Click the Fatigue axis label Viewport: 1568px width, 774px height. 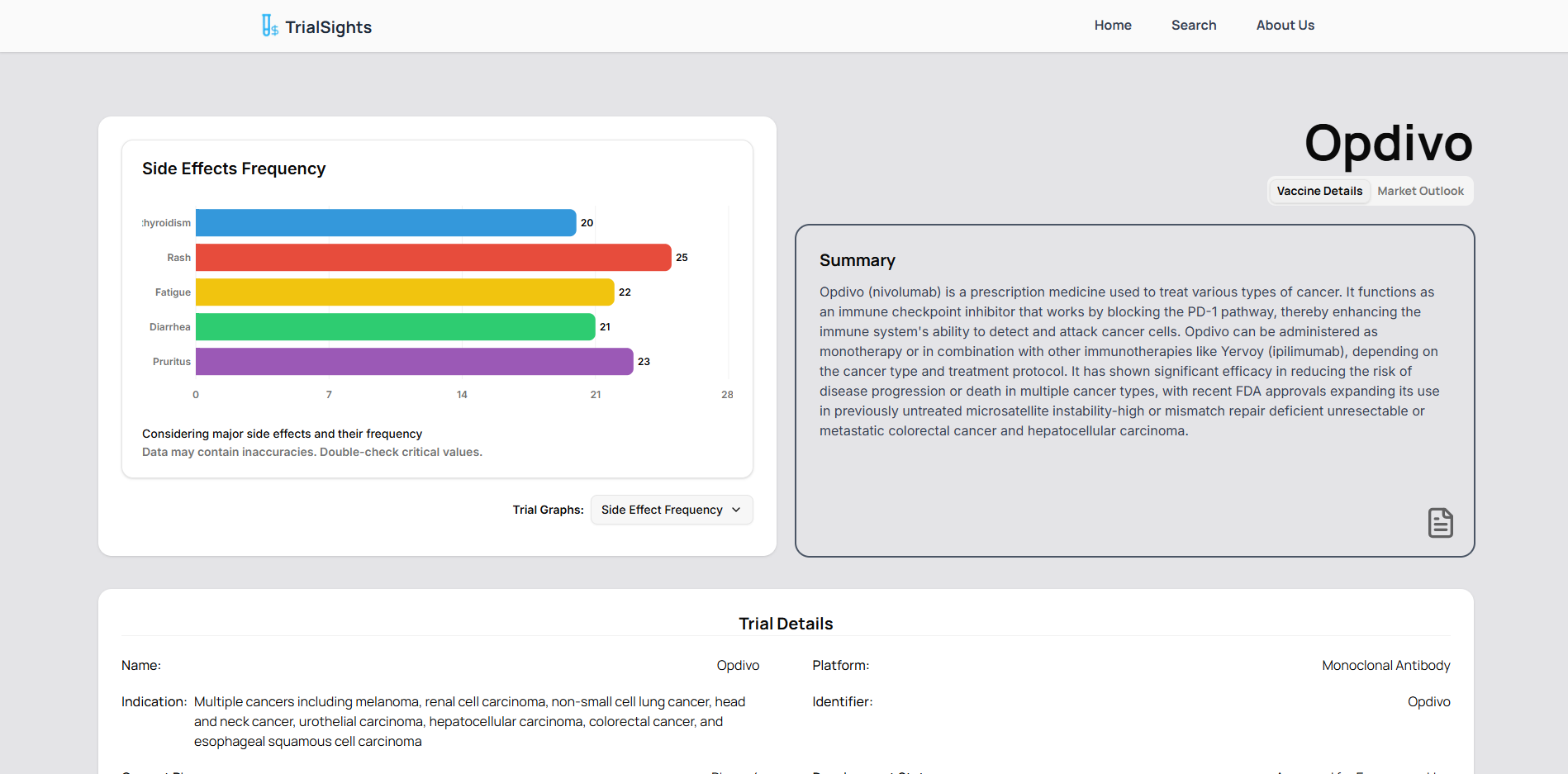173,292
